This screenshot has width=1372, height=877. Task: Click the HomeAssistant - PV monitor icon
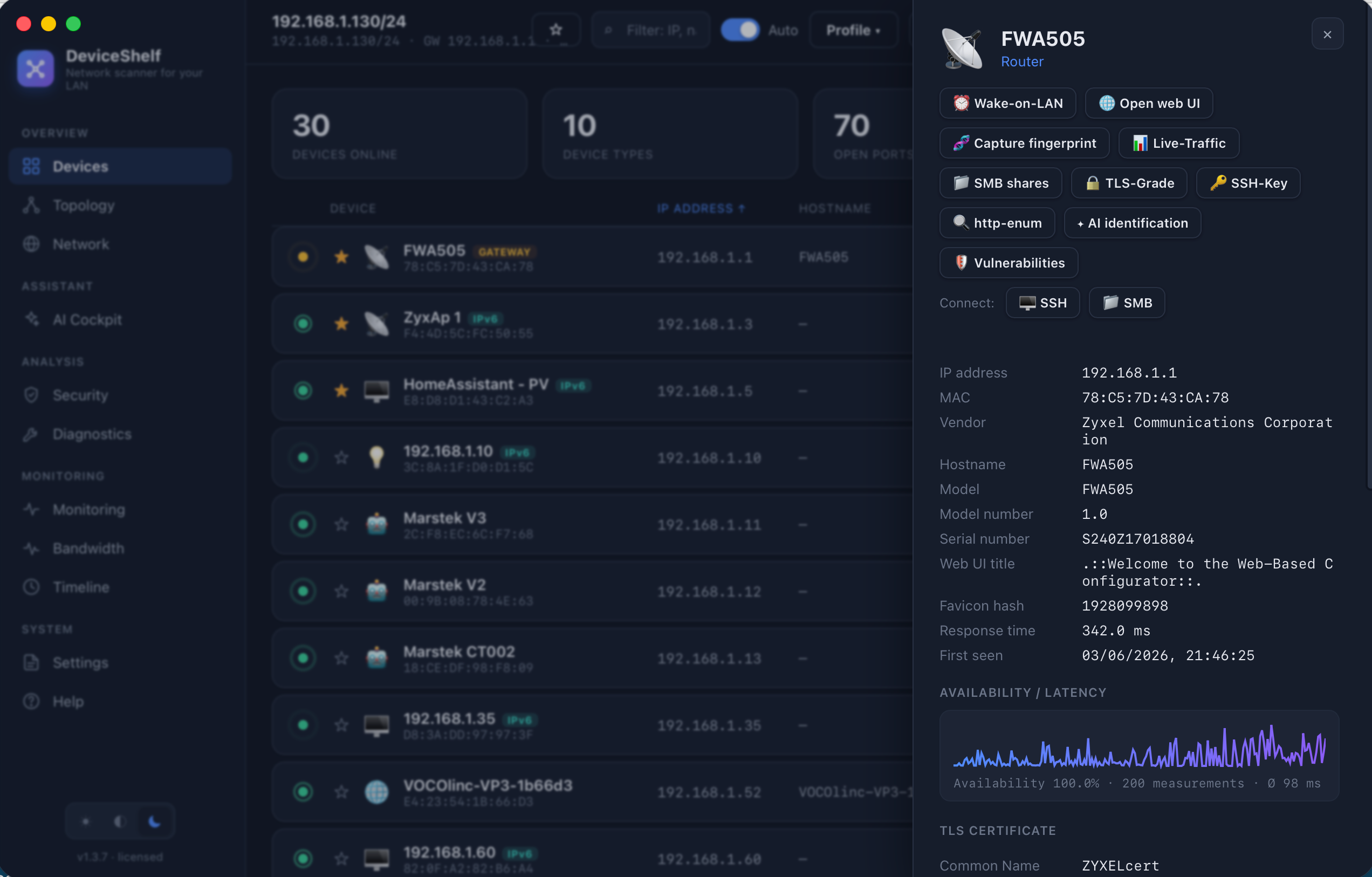376,390
